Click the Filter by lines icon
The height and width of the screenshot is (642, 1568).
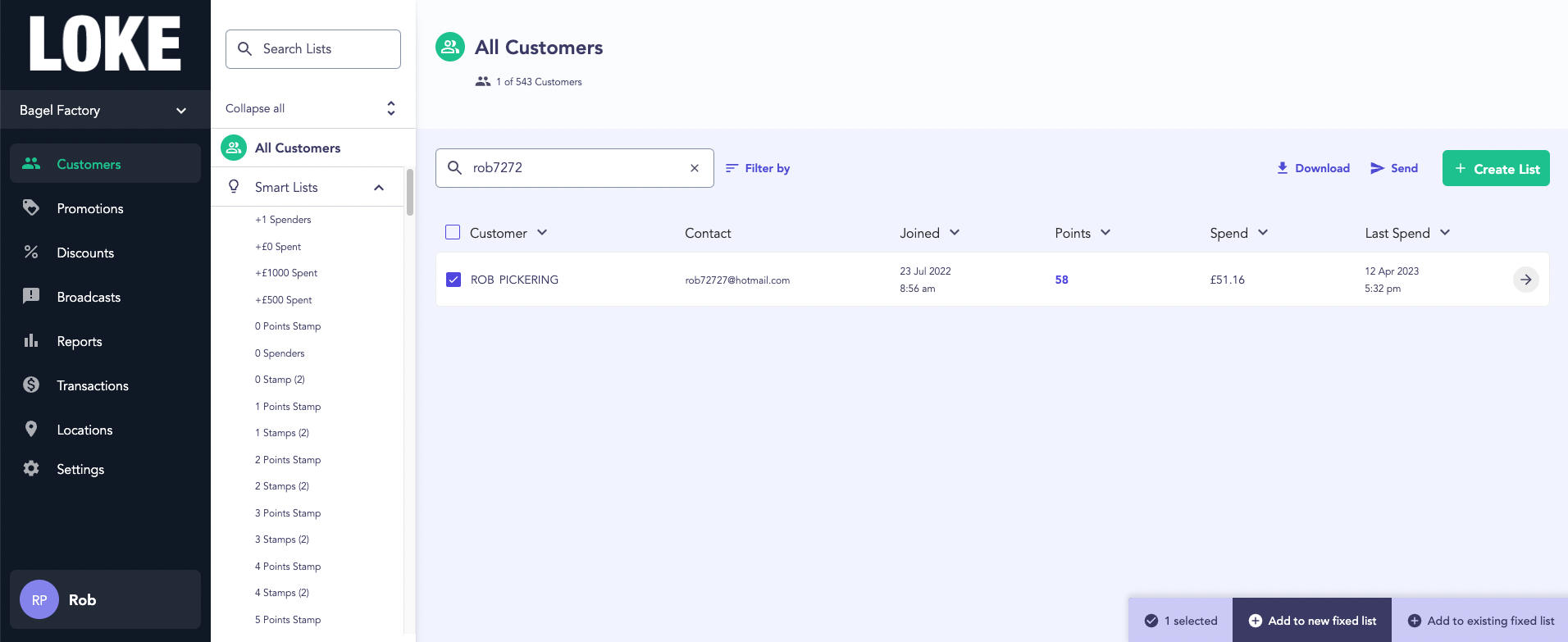tap(732, 167)
